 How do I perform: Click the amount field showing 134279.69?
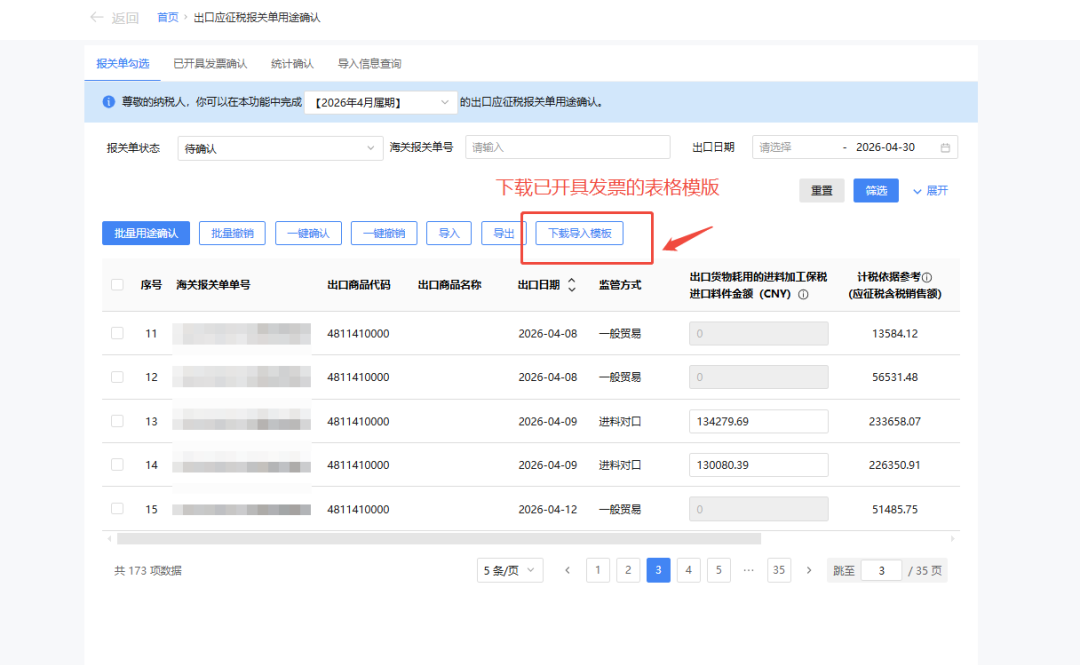click(x=758, y=421)
